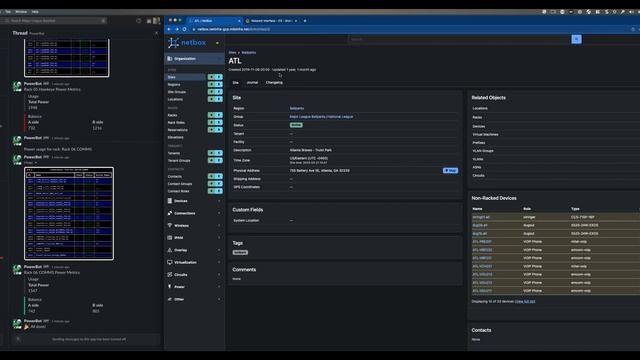Open the Help menu in macOS menu bar

(35, 12)
